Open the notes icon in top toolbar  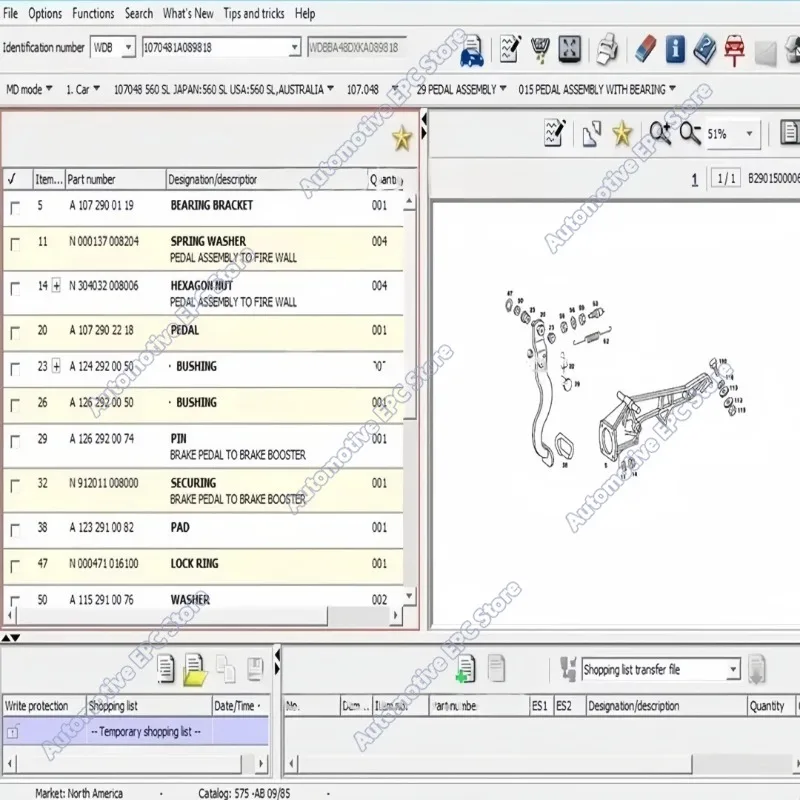510,49
